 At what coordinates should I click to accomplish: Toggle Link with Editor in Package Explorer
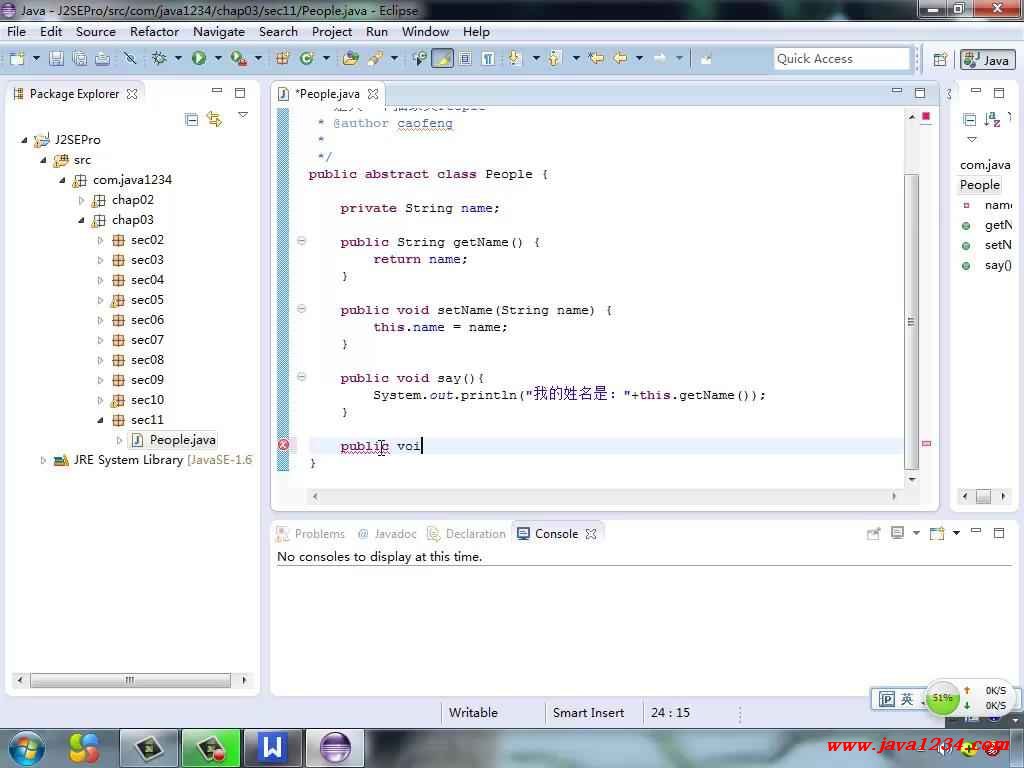214,119
